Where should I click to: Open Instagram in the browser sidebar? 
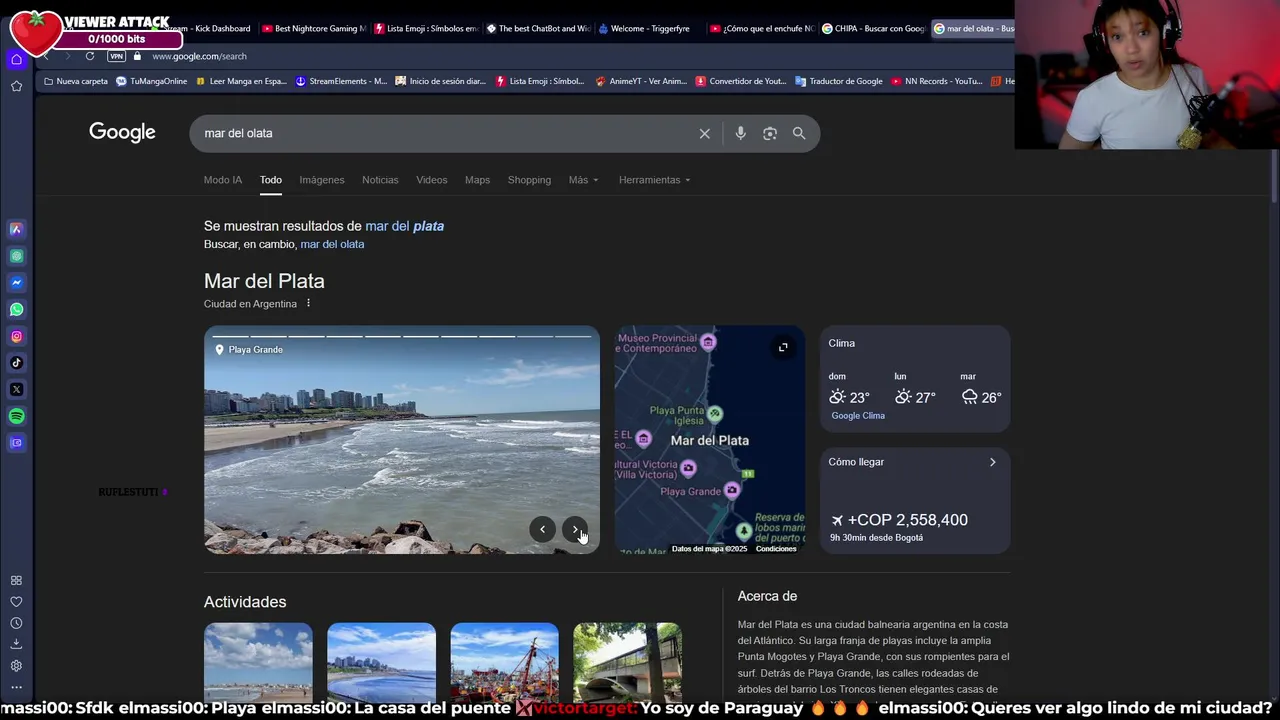pyautogui.click(x=16, y=336)
